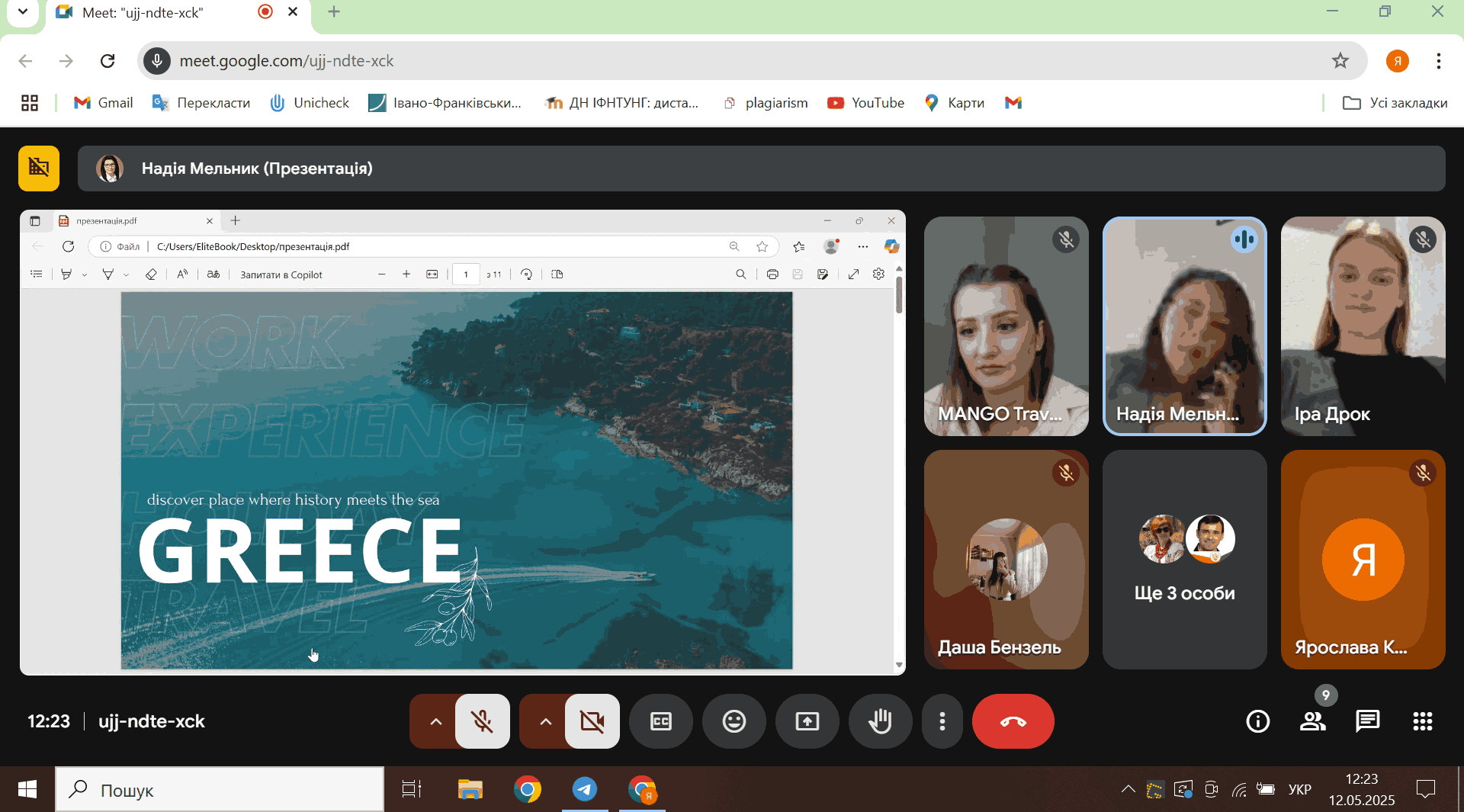Open plagiarism bookmark
This screenshot has width=1464, height=812.
(766, 103)
